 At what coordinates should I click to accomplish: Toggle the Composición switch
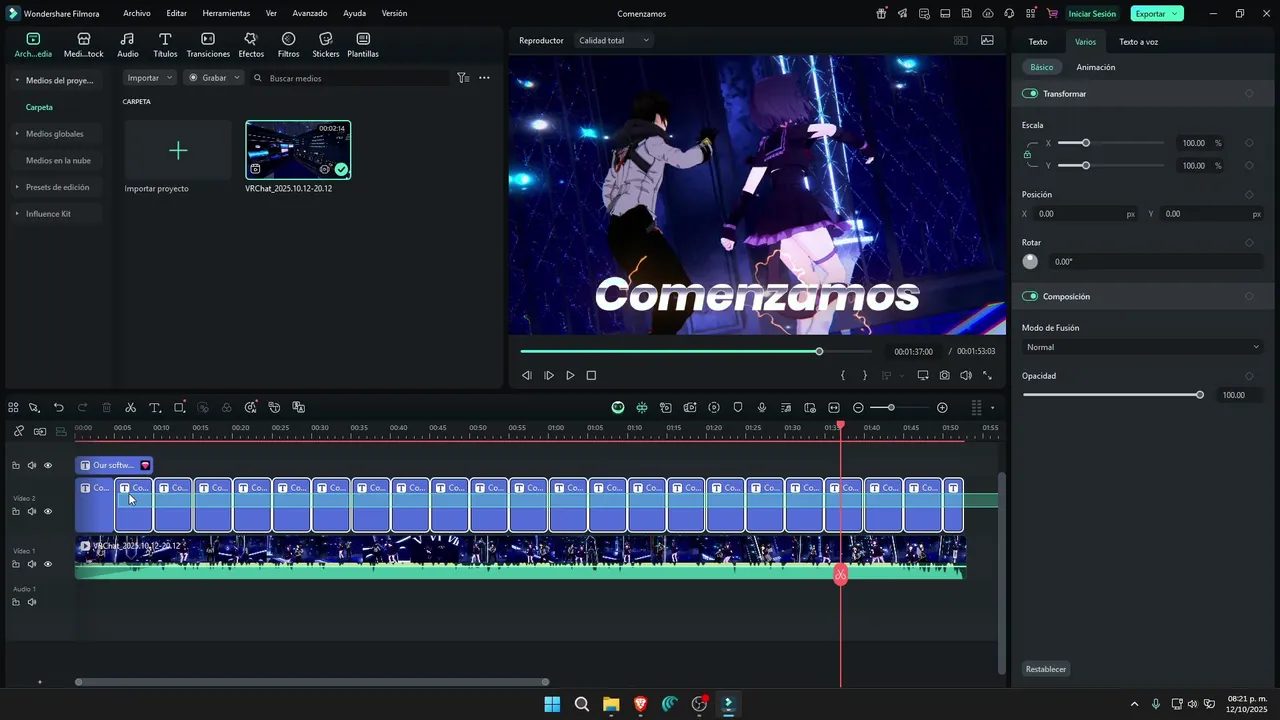point(1030,296)
